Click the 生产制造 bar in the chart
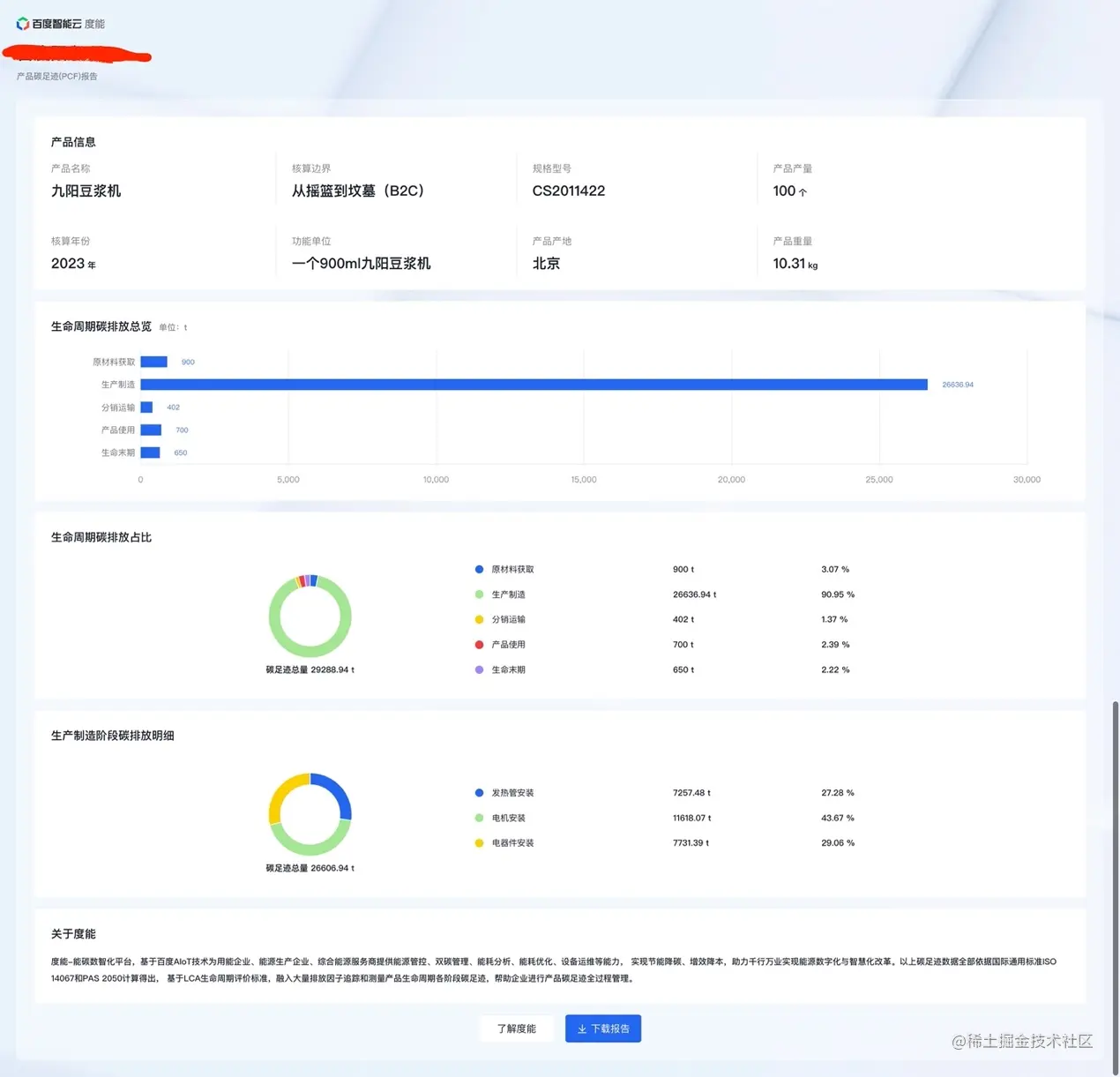 click(534, 385)
